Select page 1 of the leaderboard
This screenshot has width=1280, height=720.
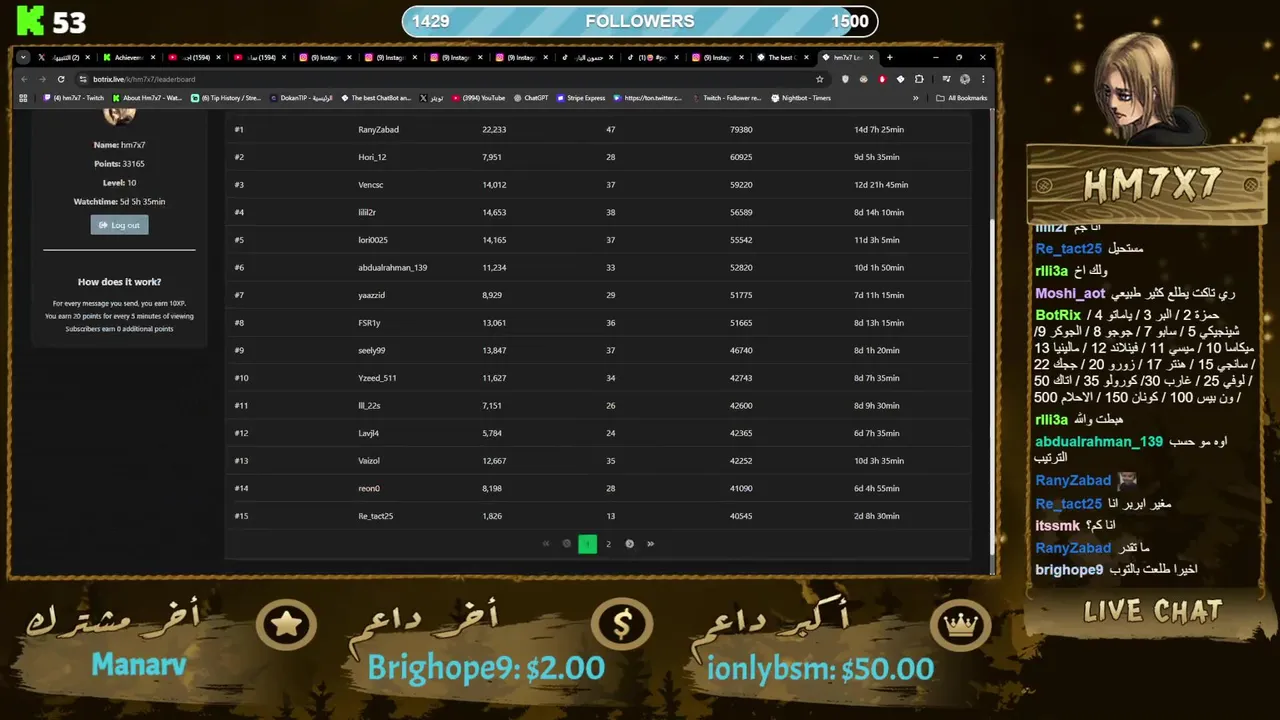click(587, 544)
